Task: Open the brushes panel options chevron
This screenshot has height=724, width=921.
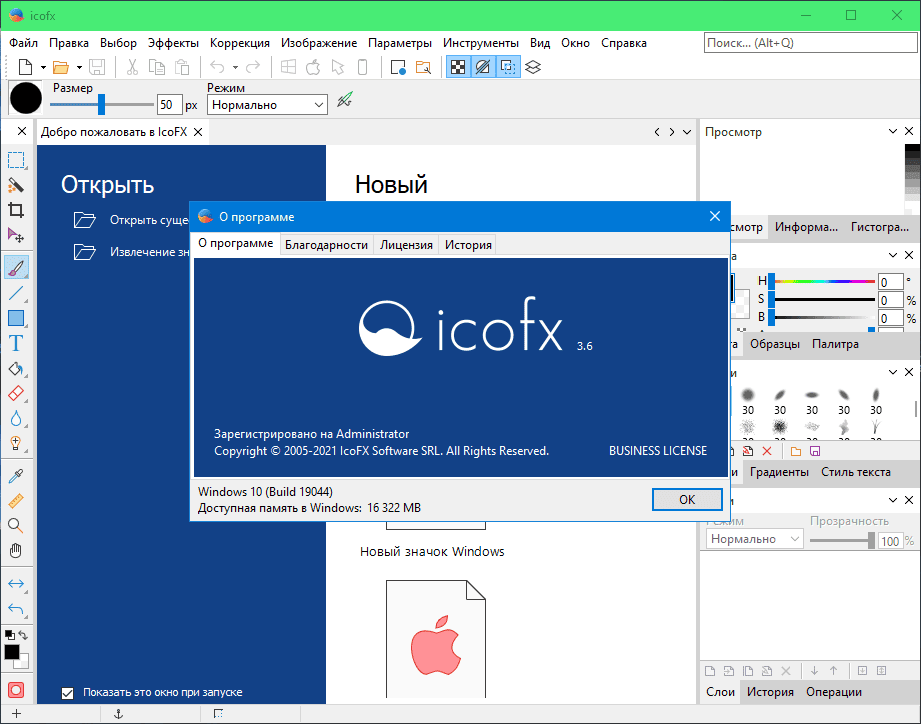Action: tap(893, 372)
